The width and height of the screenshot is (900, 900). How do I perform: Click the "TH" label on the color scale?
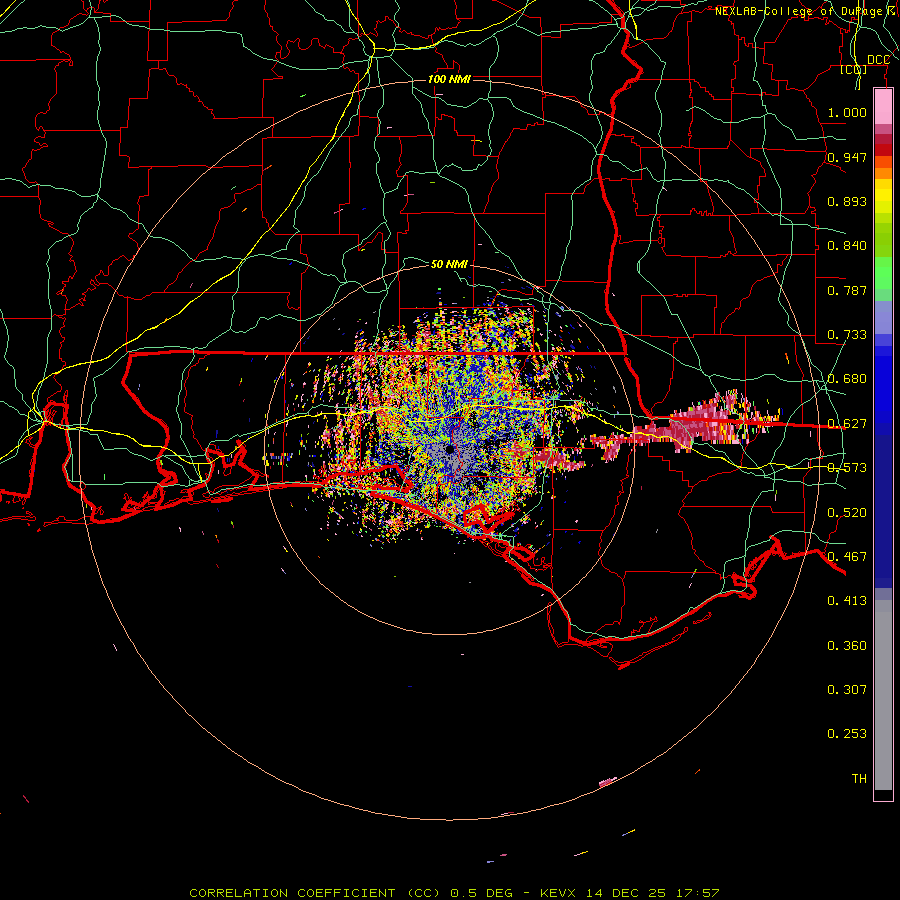(x=859, y=779)
